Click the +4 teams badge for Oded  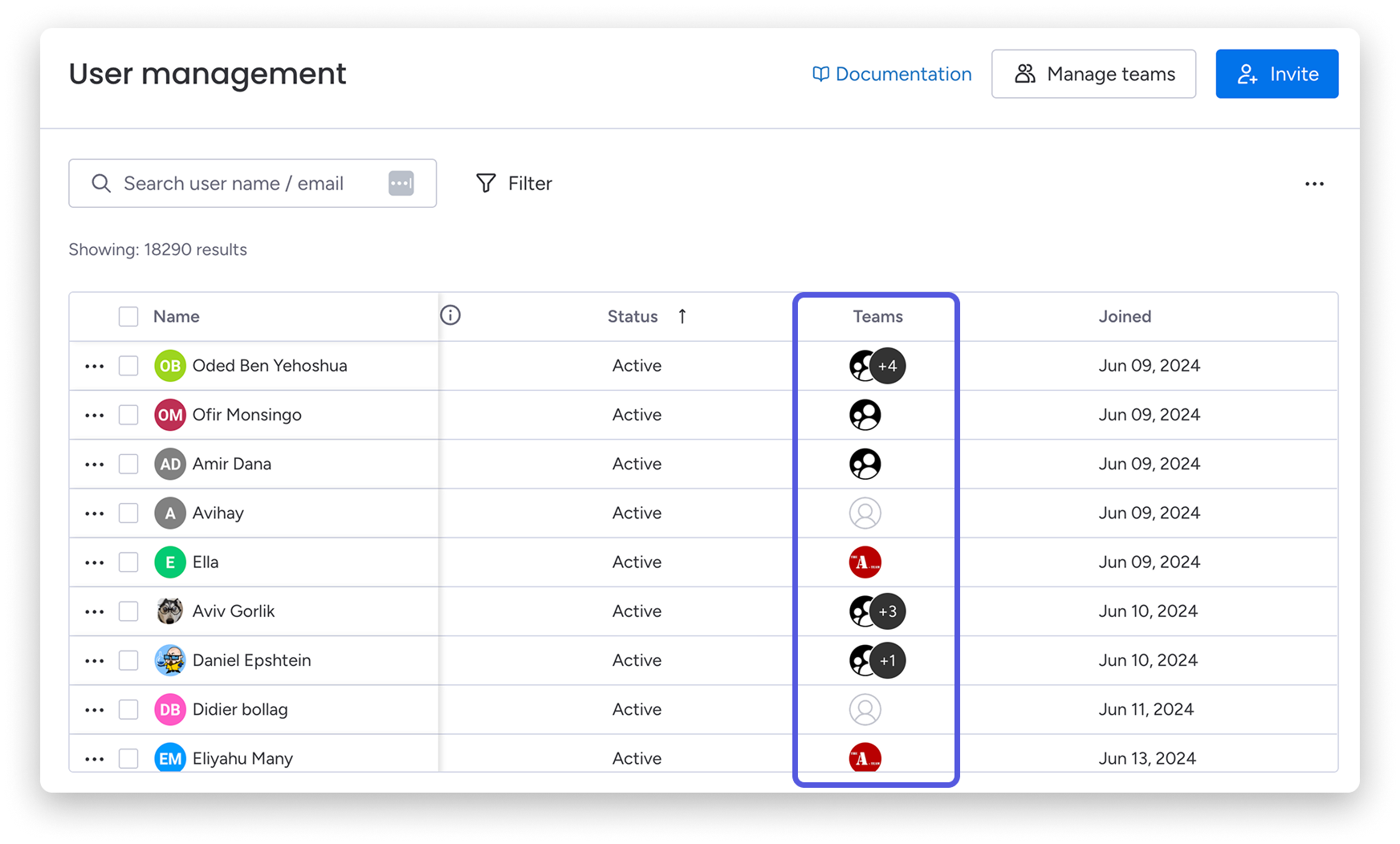click(888, 366)
